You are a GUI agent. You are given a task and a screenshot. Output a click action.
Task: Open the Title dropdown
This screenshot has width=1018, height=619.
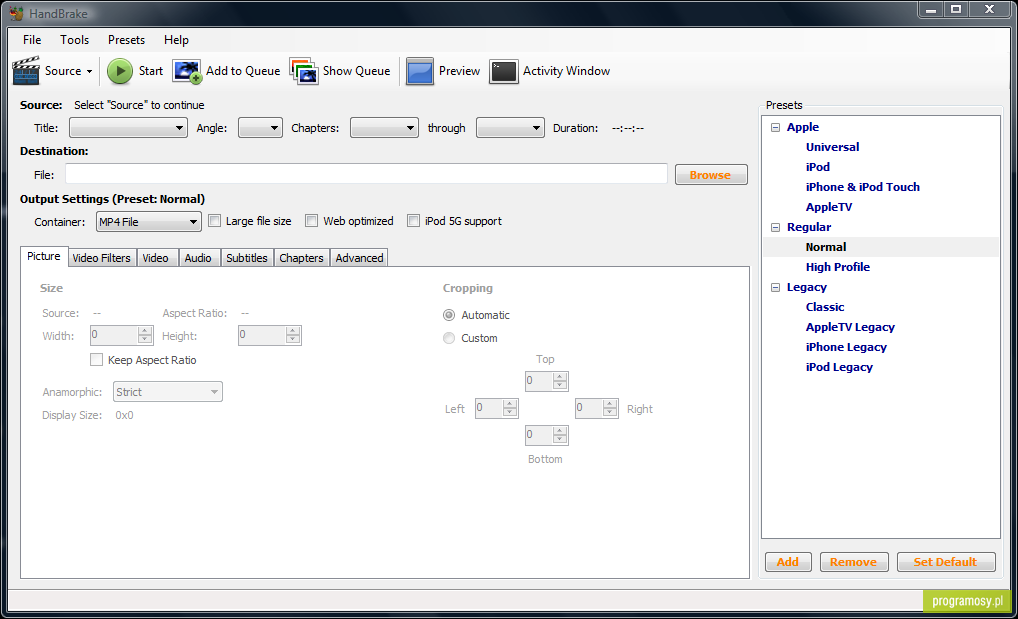point(129,128)
